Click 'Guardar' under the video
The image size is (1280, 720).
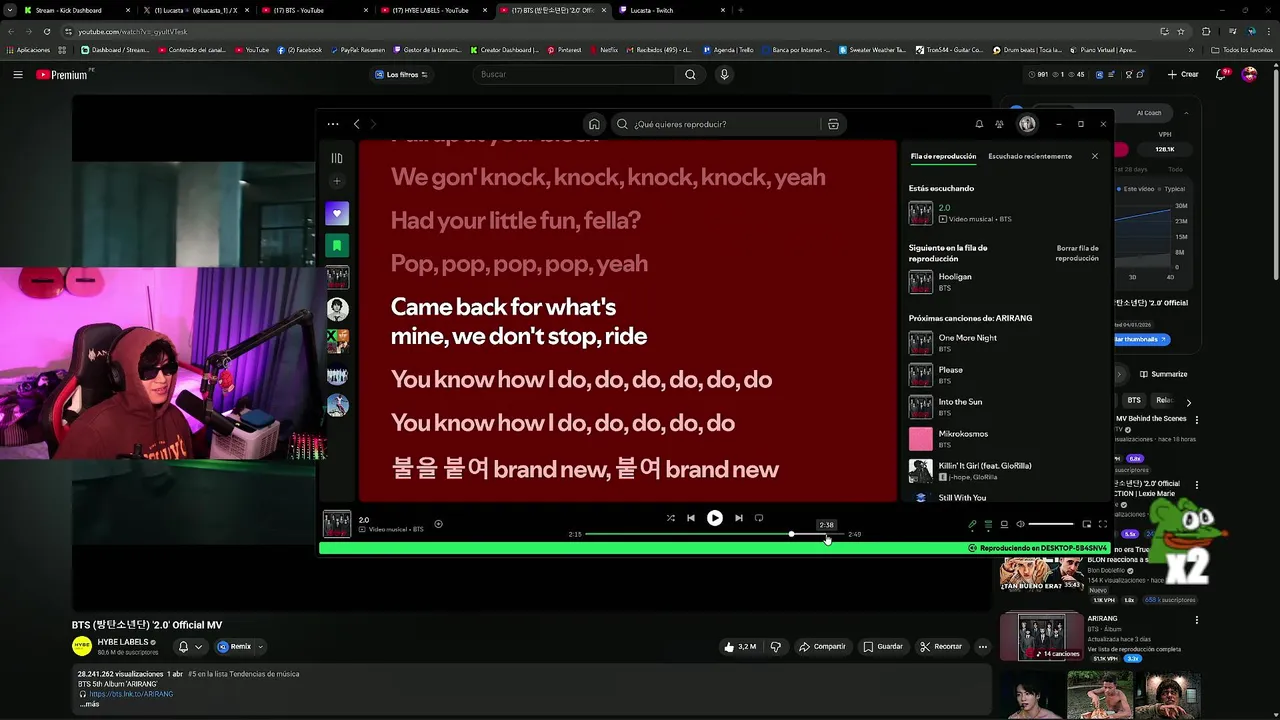coord(883,647)
